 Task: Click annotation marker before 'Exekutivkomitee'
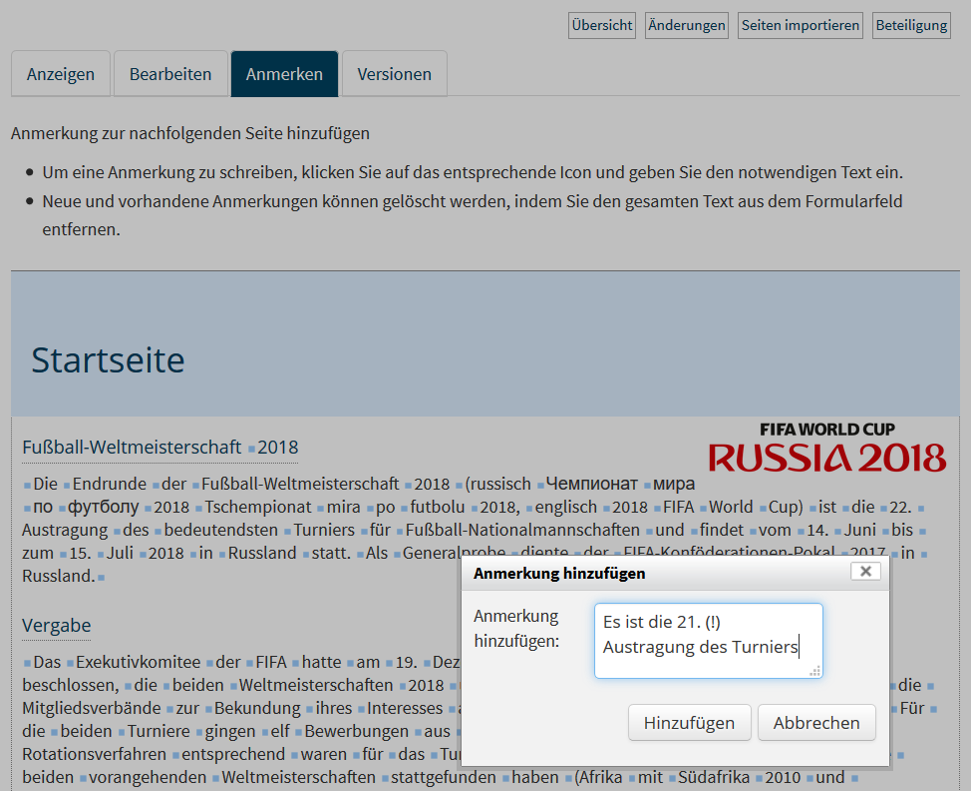(x=70, y=663)
